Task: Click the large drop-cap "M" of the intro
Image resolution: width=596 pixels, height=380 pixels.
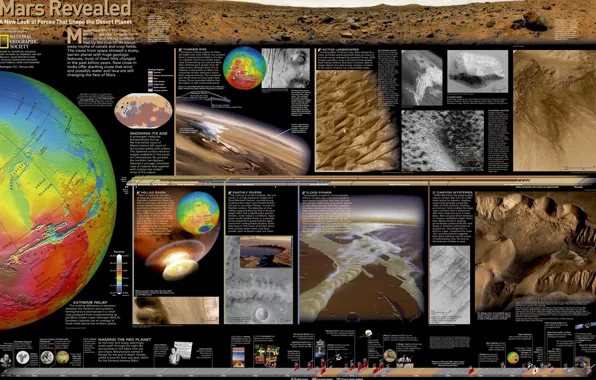Action: 74,36
